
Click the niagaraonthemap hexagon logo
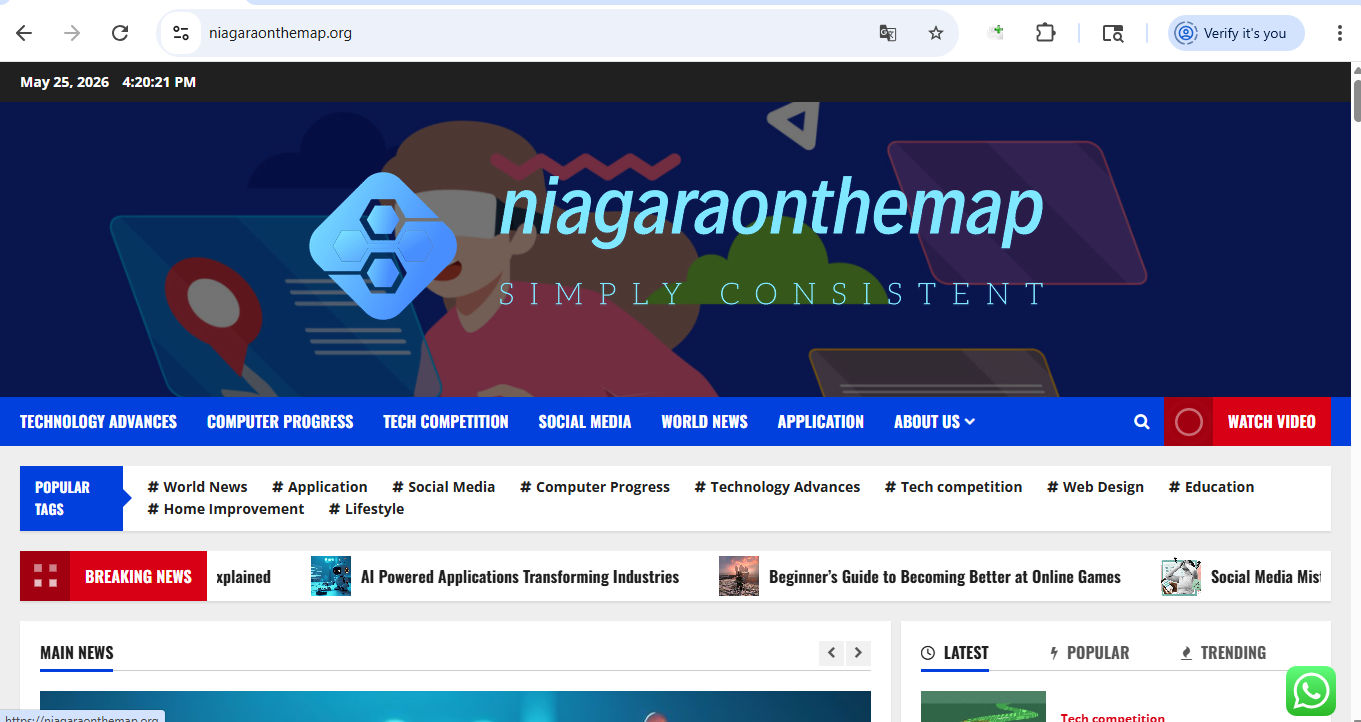tap(383, 245)
